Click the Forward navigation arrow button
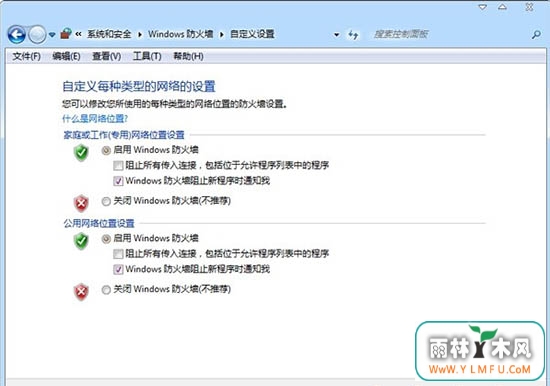The height and width of the screenshot is (386, 550). 37,34
